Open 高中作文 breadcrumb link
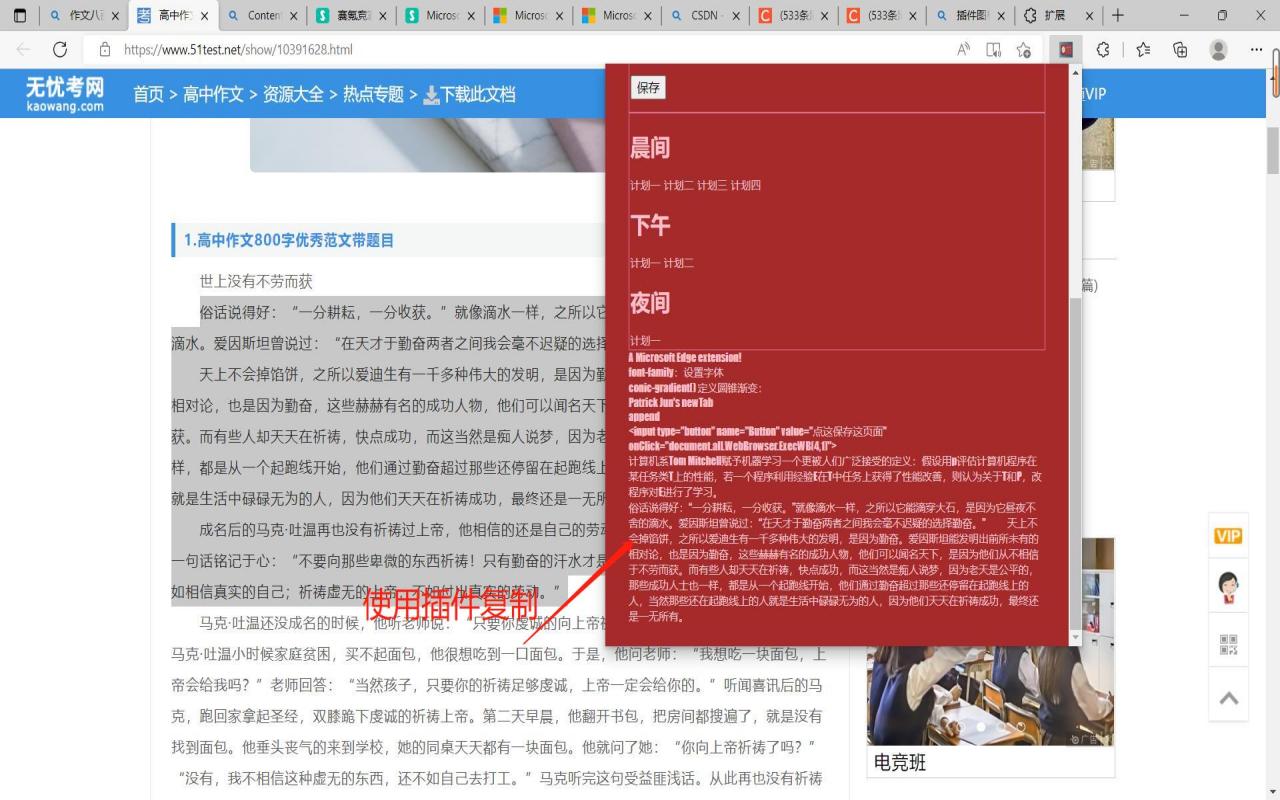The image size is (1280, 800). [213, 94]
